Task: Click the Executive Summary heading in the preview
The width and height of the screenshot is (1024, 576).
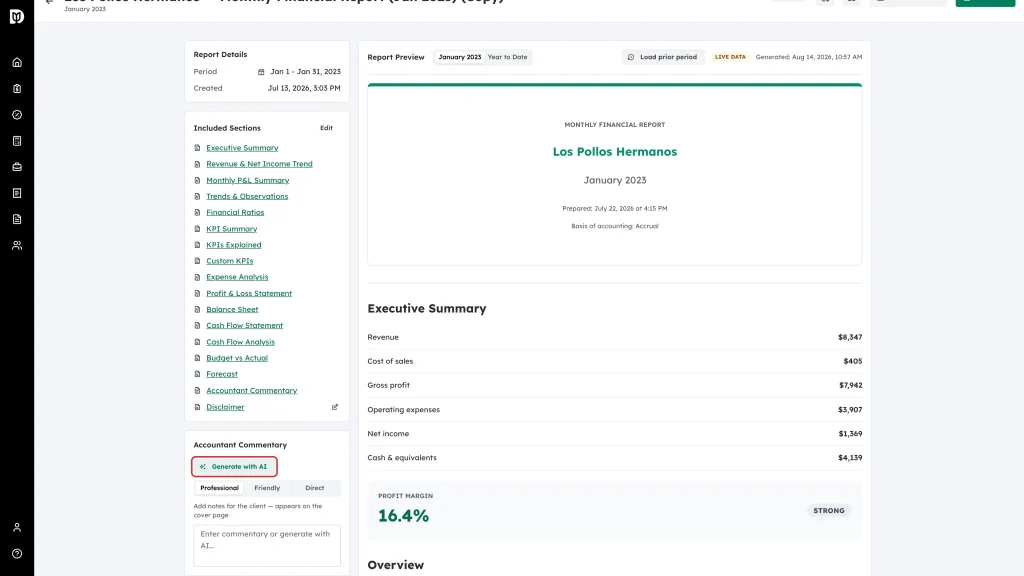Action: pyautogui.click(x=426, y=309)
